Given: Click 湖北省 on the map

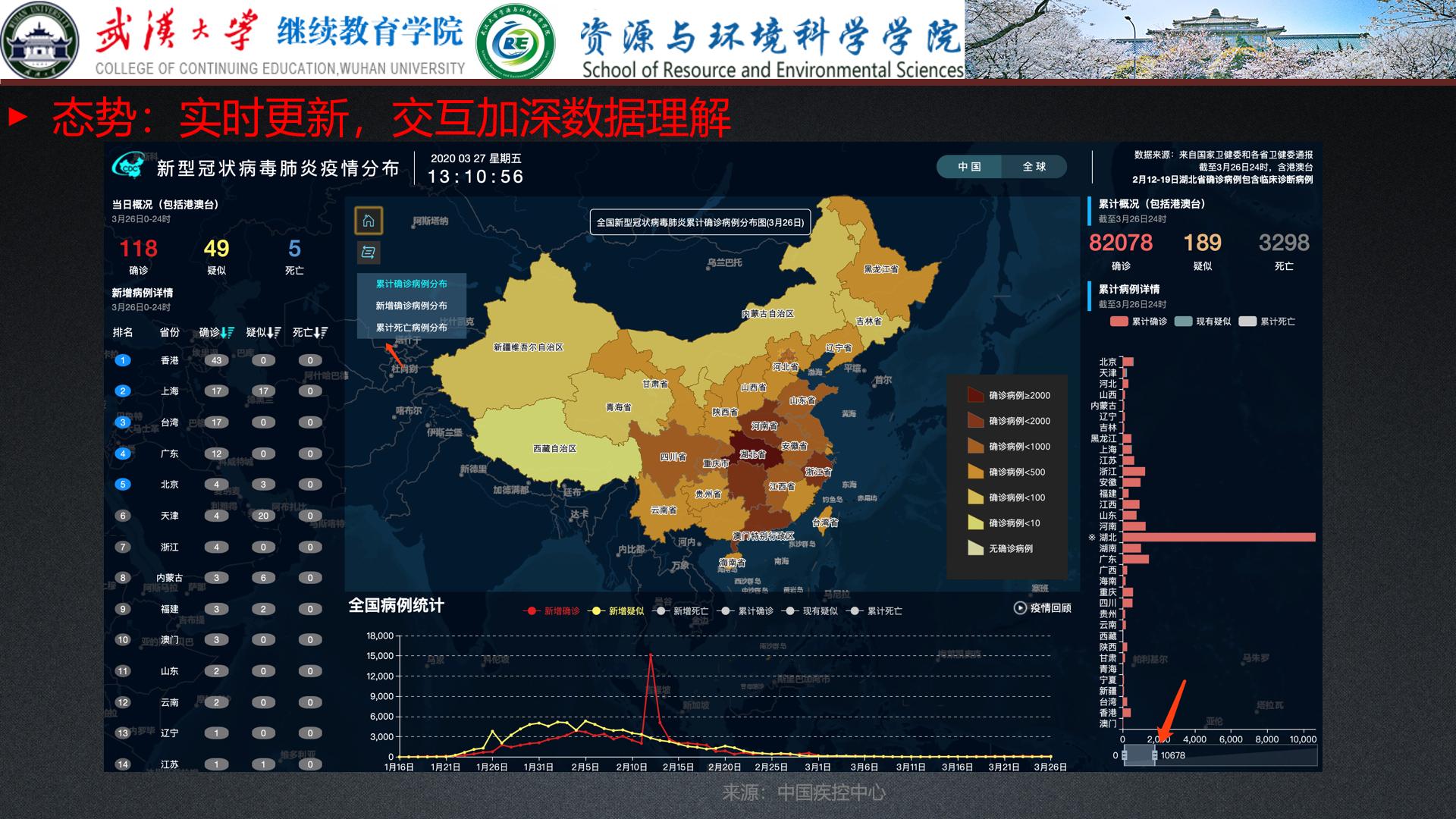Looking at the screenshot, I should pyautogui.click(x=752, y=454).
